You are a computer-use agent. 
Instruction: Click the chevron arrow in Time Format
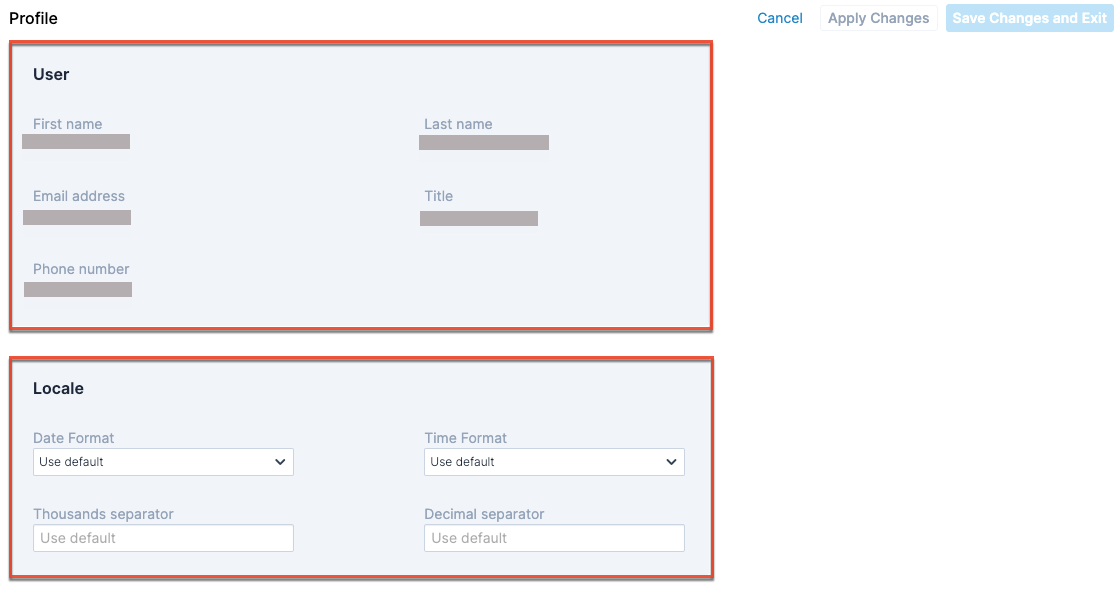671,462
